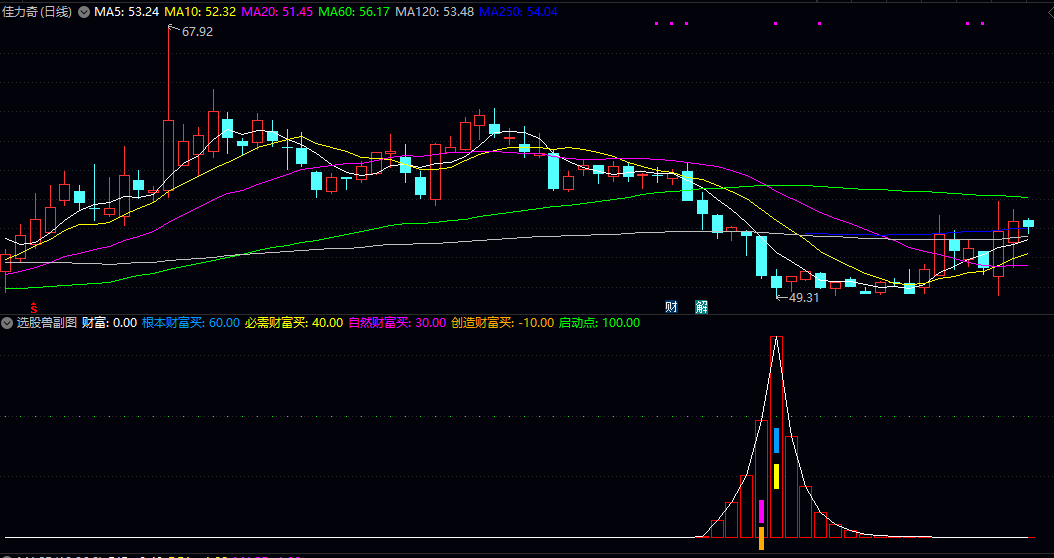Click the magenta signal bar in sub-chart

point(762,512)
